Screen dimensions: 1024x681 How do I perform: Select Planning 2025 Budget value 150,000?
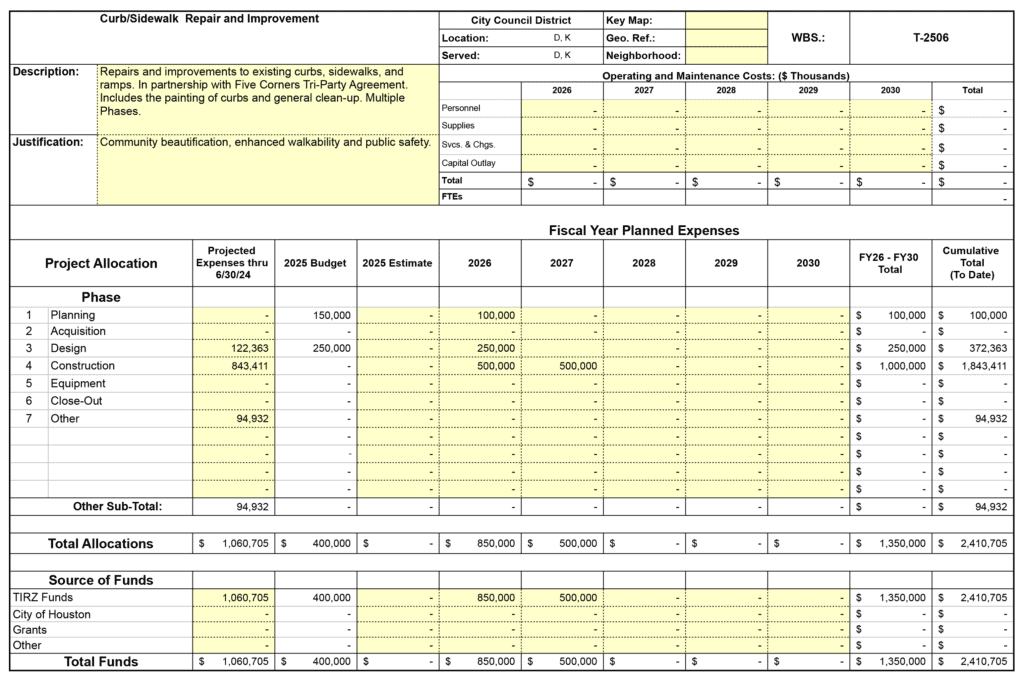point(316,315)
